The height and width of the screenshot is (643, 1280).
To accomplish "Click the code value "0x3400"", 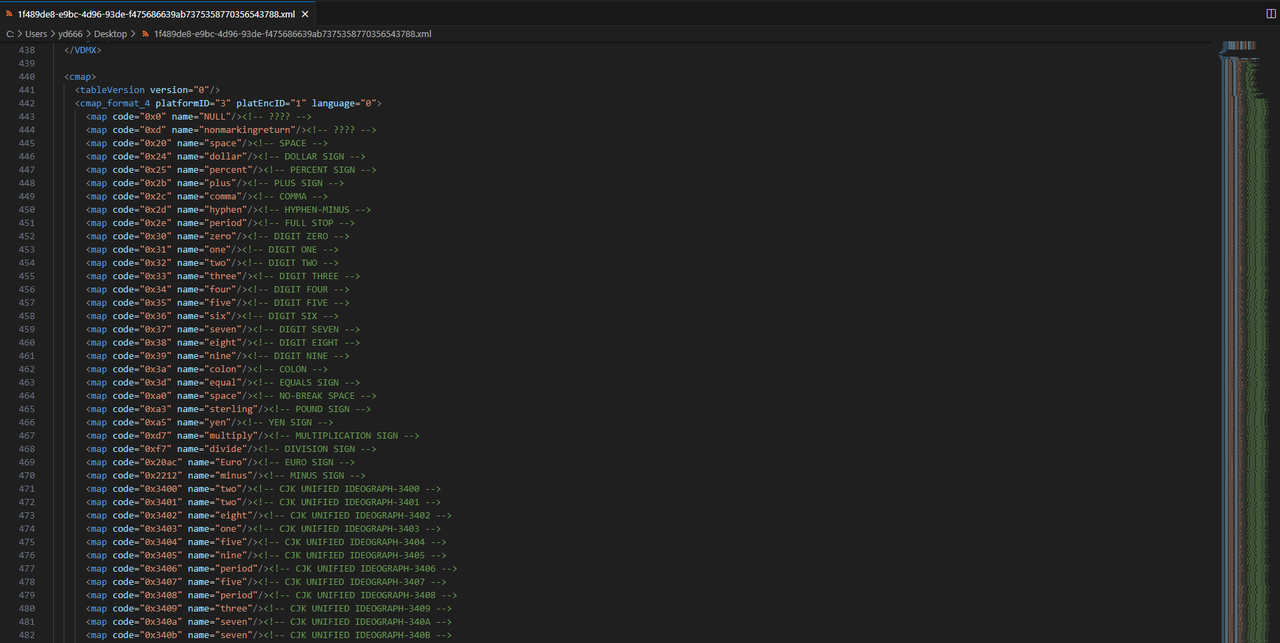I will click(162, 489).
